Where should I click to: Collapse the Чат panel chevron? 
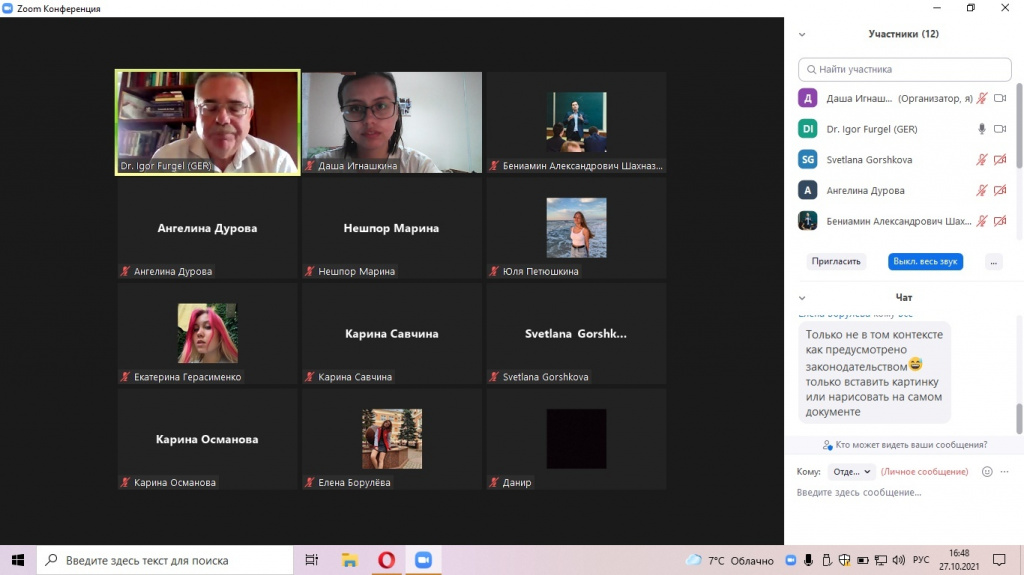[802, 298]
